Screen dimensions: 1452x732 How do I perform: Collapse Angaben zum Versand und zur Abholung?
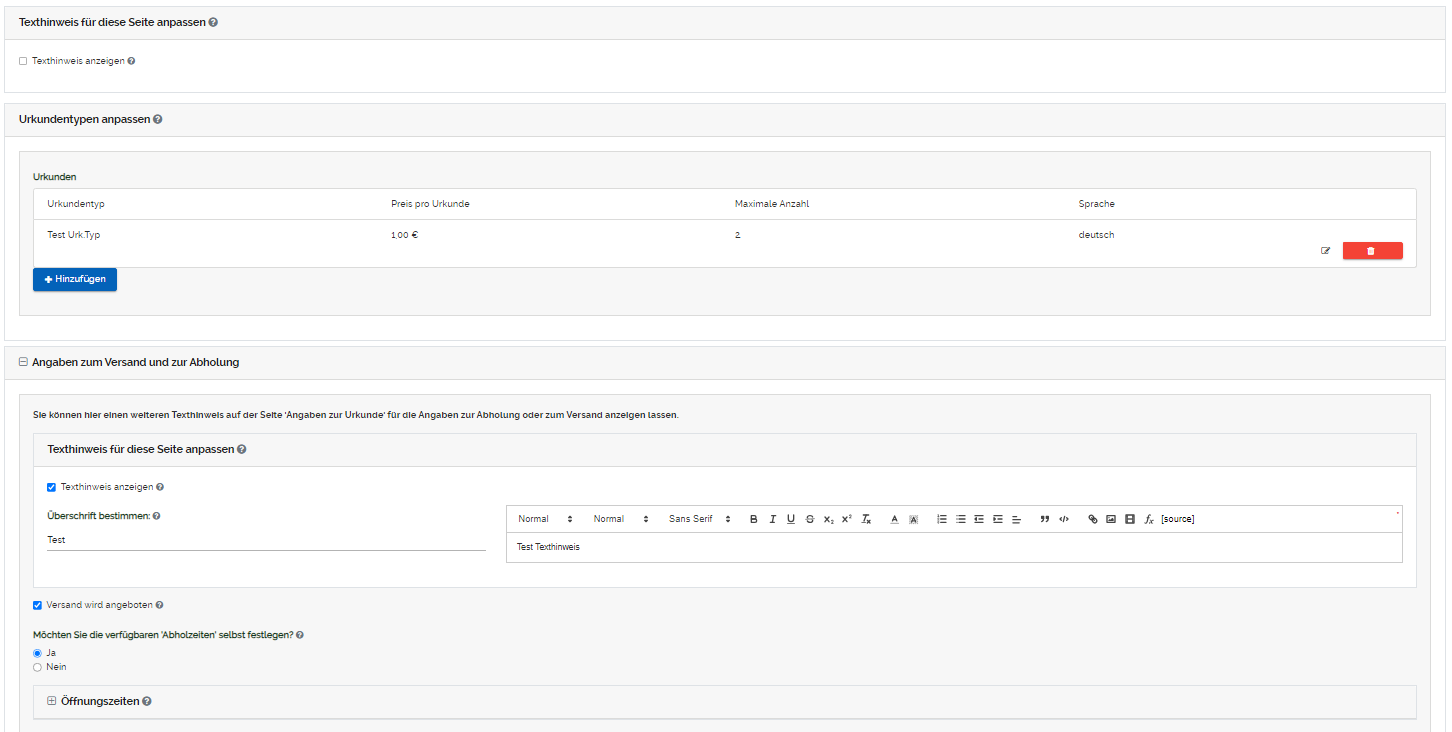pyautogui.click(x=23, y=362)
